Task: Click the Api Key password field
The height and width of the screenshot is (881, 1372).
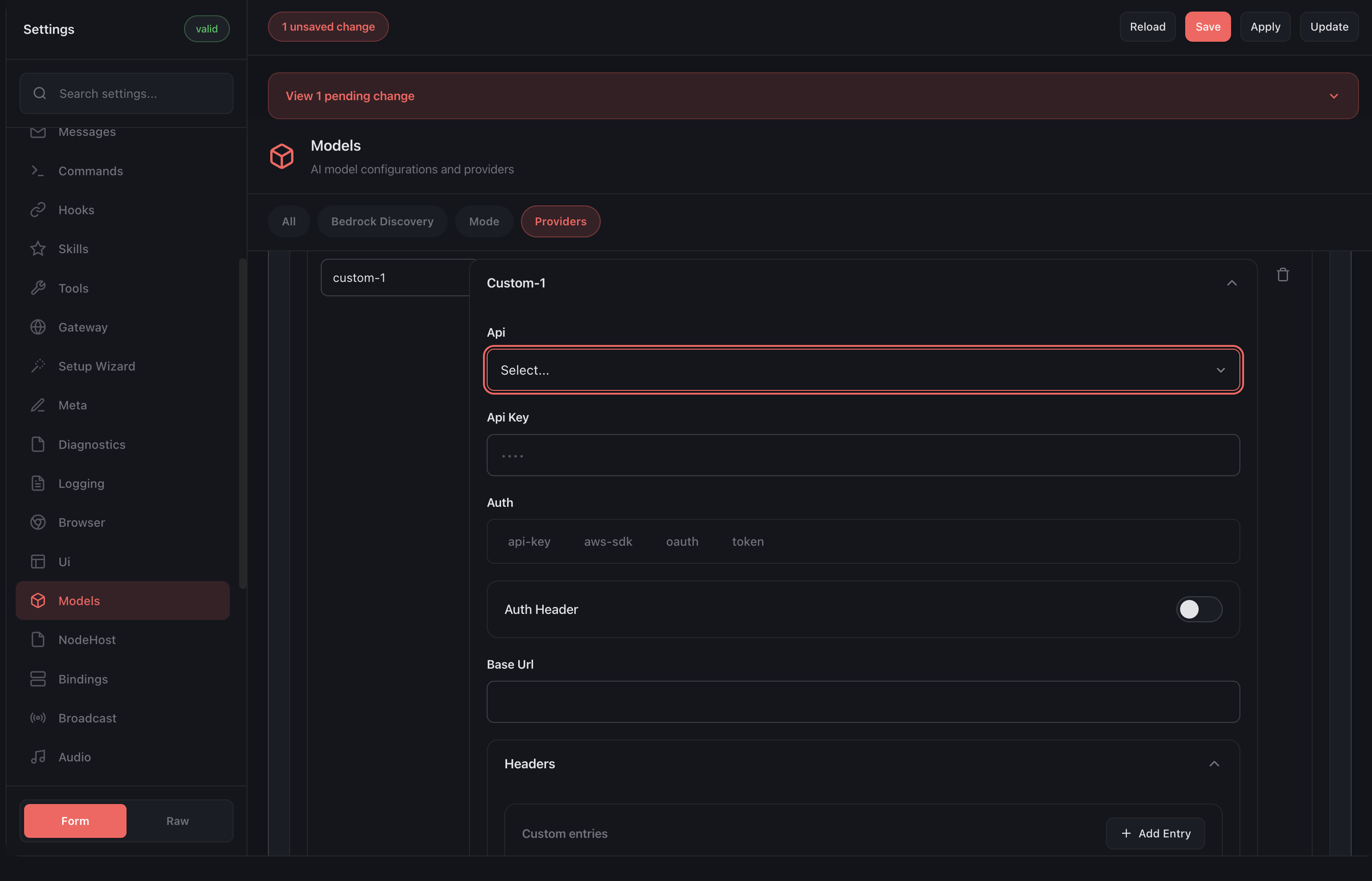Action: (863, 455)
